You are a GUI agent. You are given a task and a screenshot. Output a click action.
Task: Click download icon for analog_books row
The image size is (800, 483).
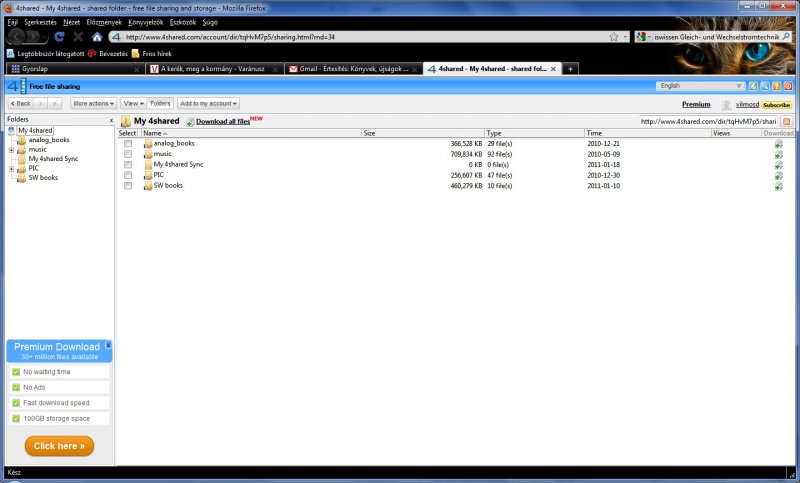(779, 144)
